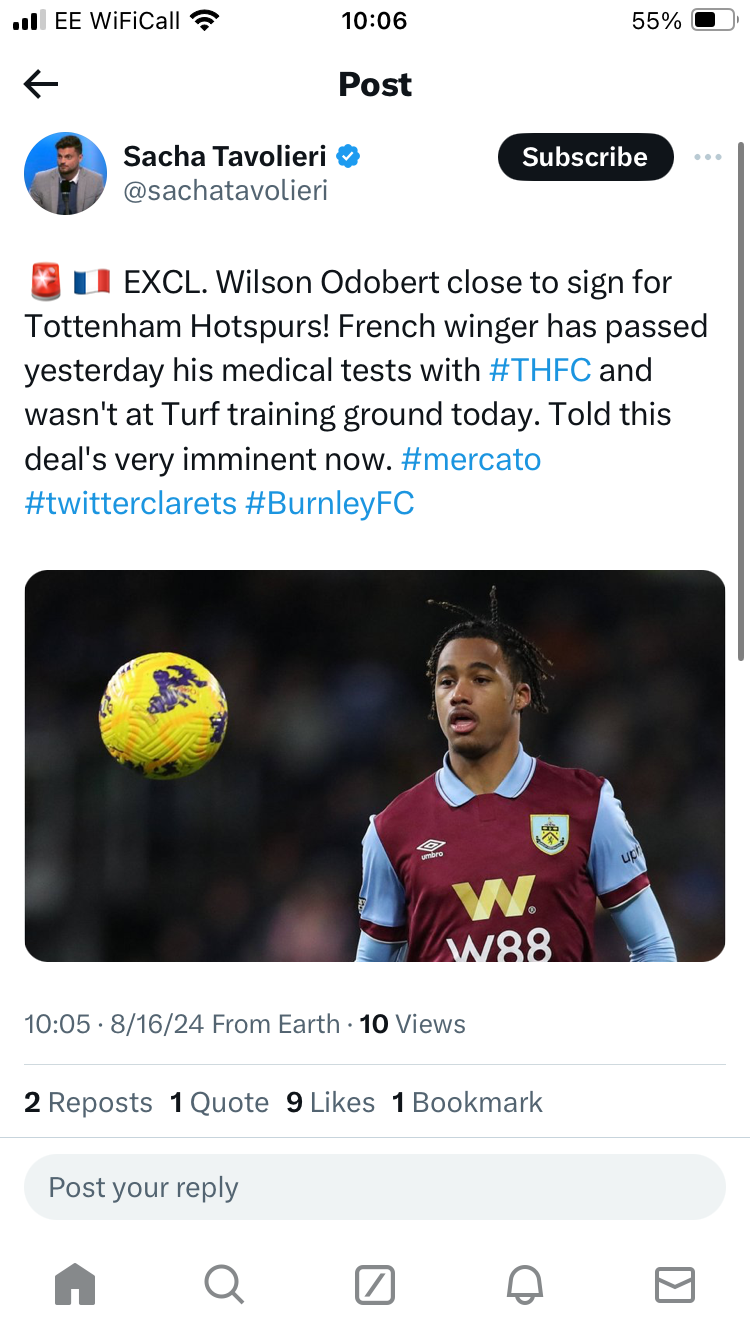The height and width of the screenshot is (1334, 750).
Task: Open the Grok slash icon tab
Action: click(375, 1284)
